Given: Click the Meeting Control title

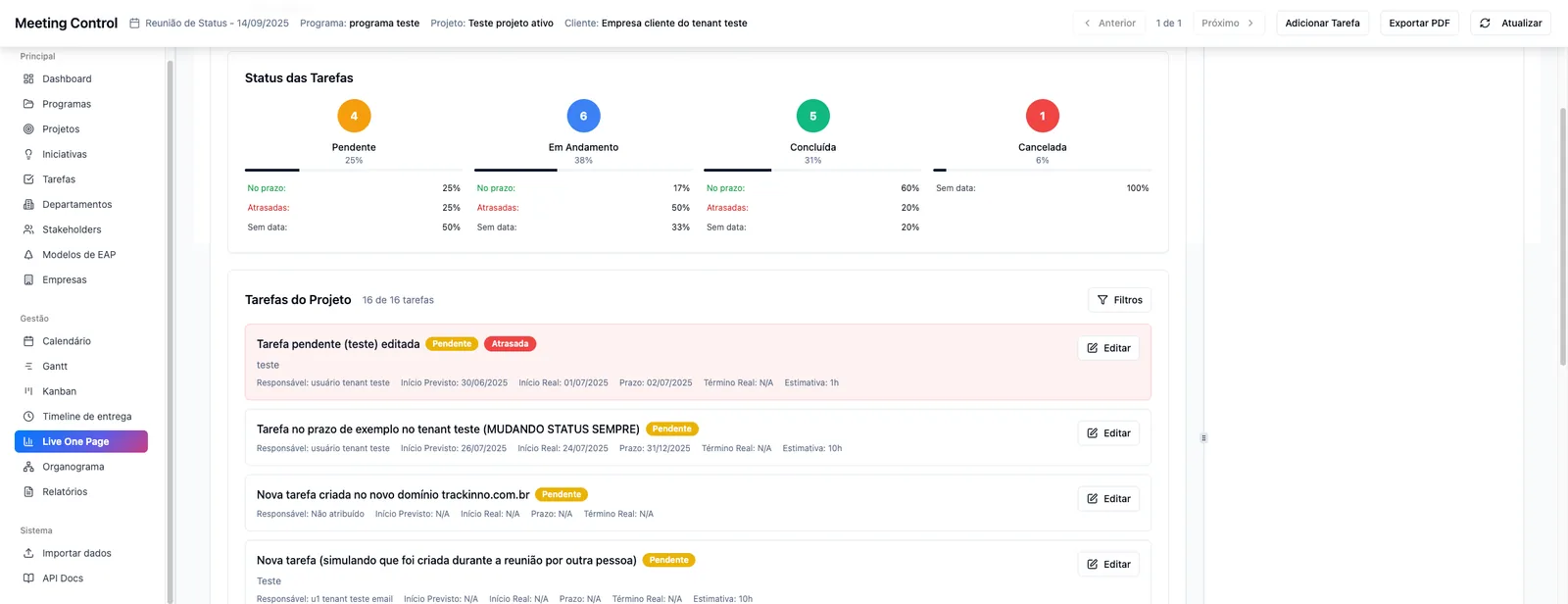Looking at the screenshot, I should tap(66, 24).
